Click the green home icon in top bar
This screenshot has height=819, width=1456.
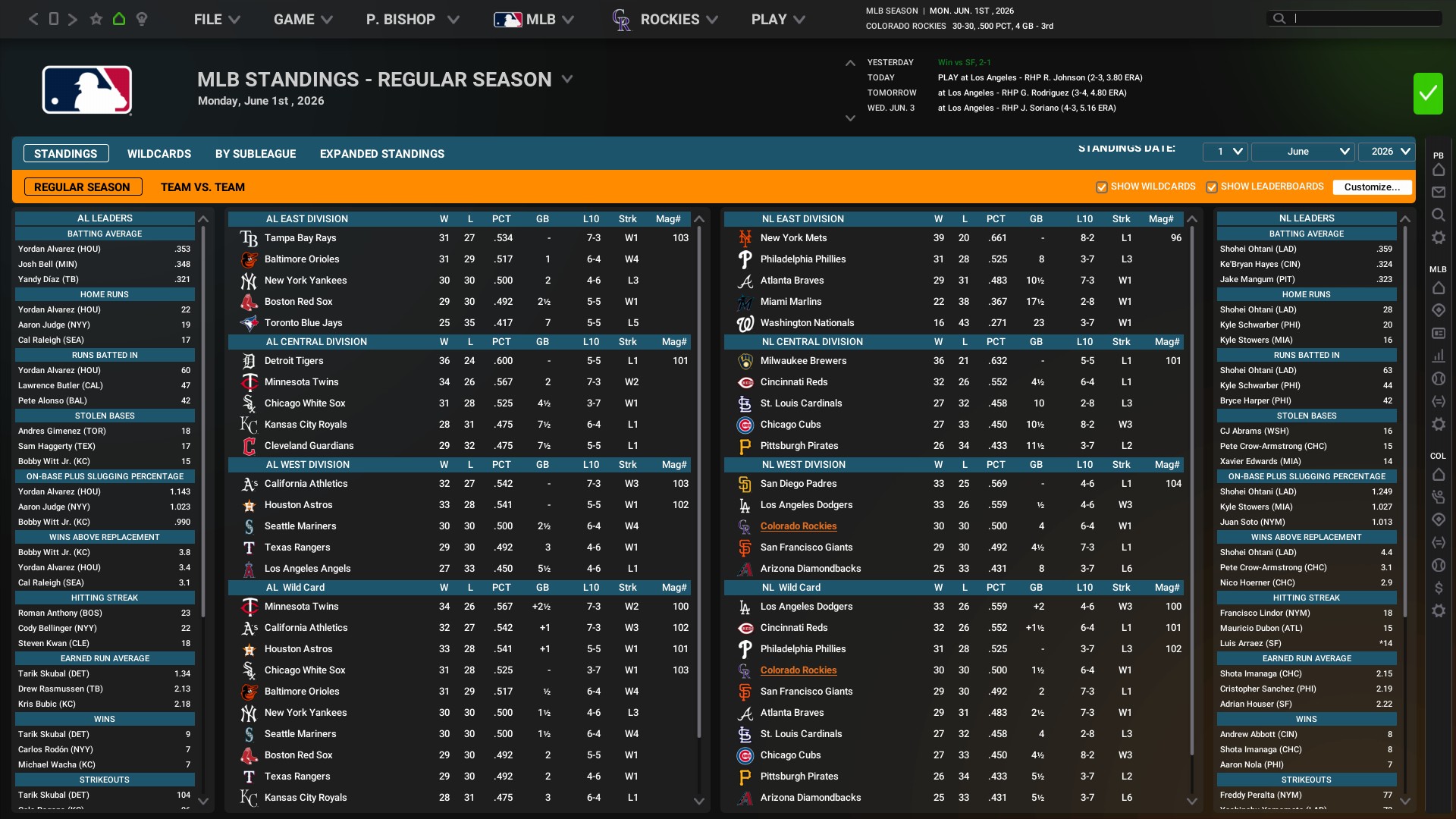(x=119, y=19)
